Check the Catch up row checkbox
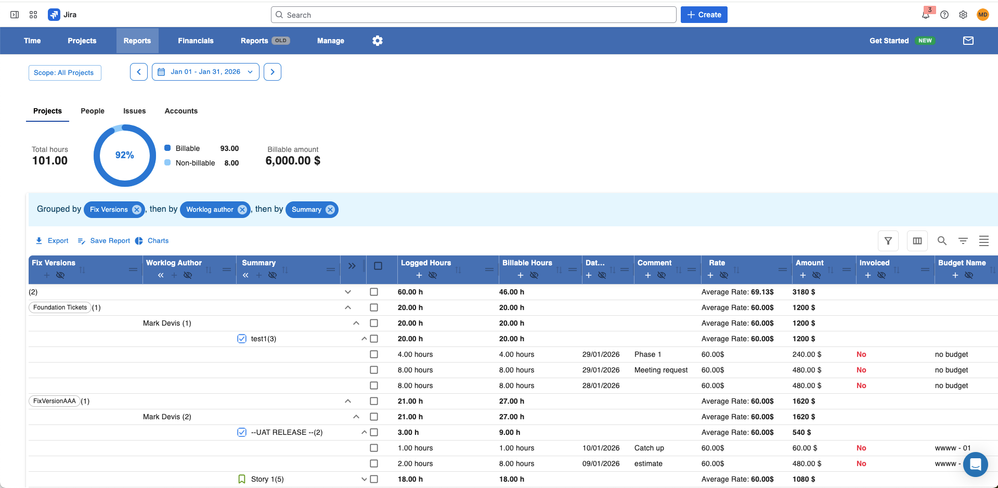The width and height of the screenshot is (998, 488). [374, 448]
